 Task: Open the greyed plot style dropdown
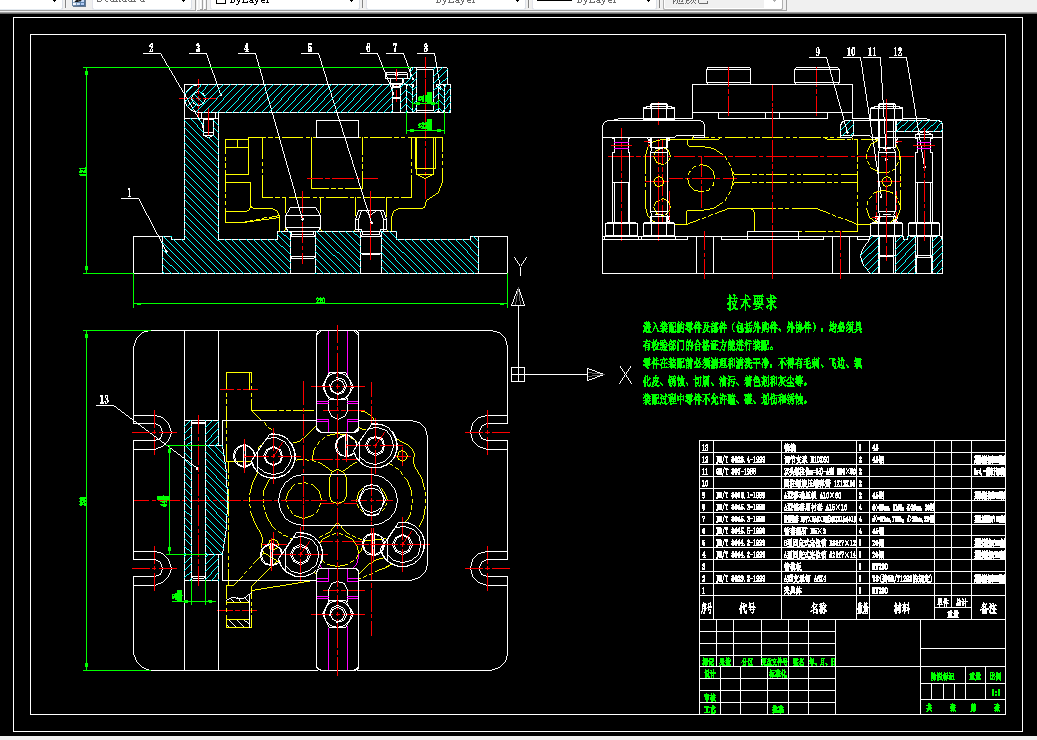pyautogui.click(x=723, y=2)
